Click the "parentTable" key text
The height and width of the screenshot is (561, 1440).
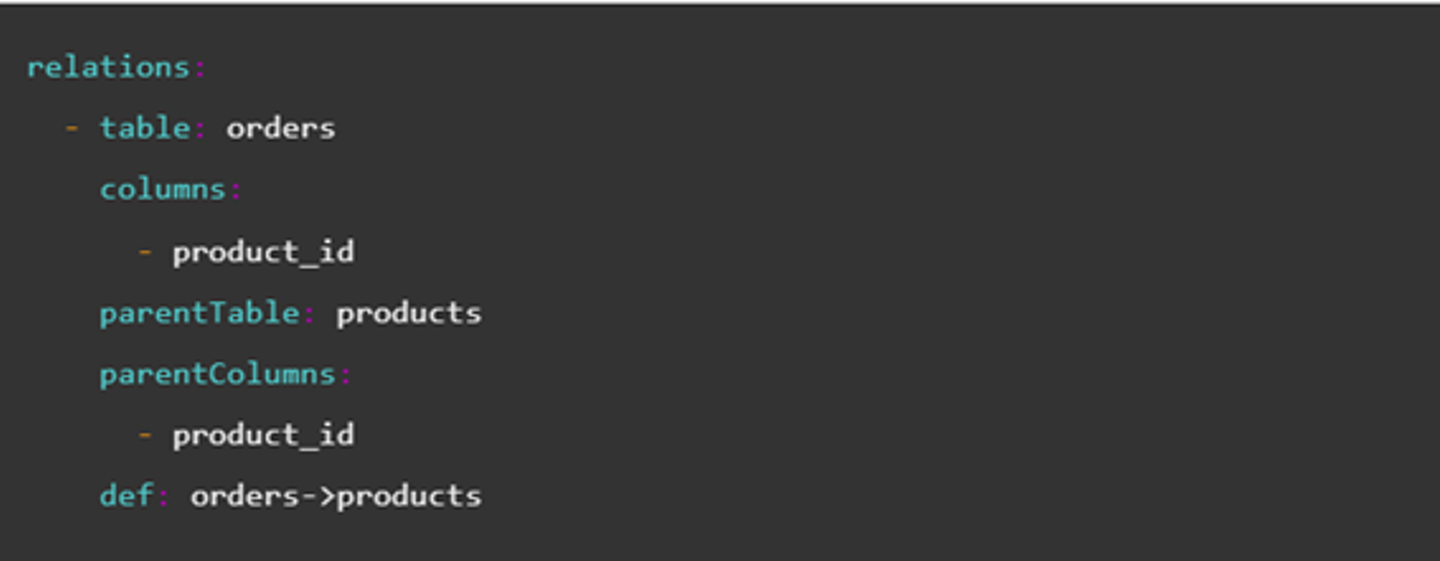[199, 313]
